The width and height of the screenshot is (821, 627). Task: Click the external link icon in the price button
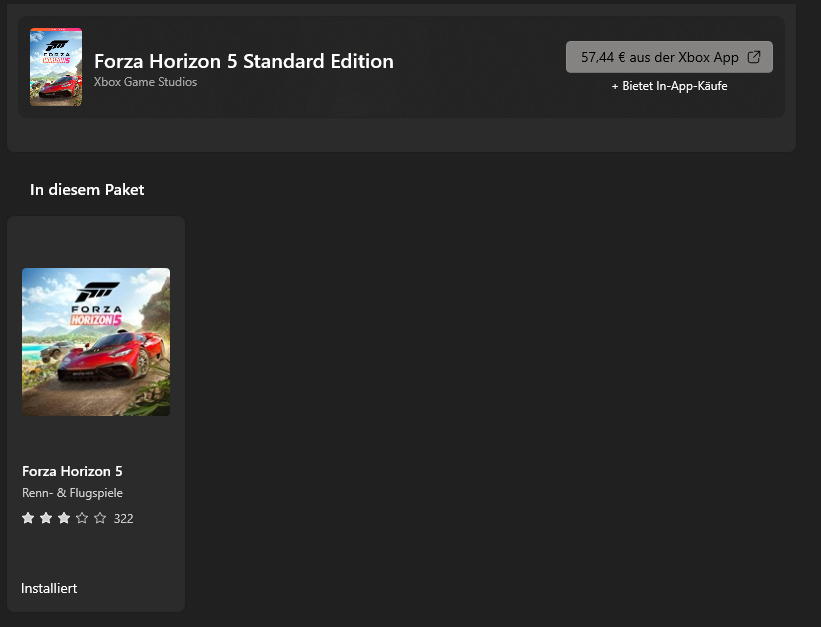coord(753,57)
